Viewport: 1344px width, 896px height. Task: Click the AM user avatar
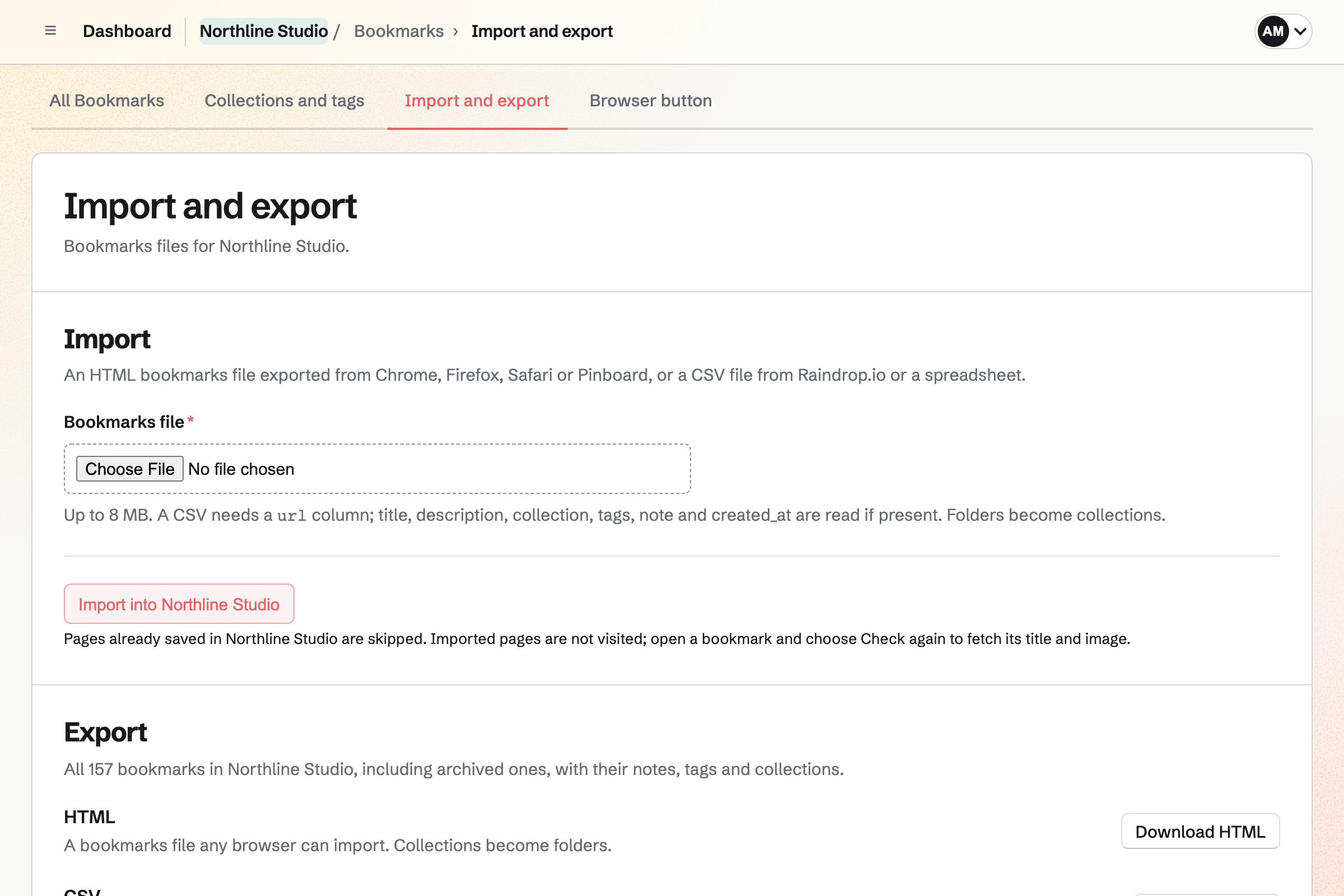click(1272, 31)
